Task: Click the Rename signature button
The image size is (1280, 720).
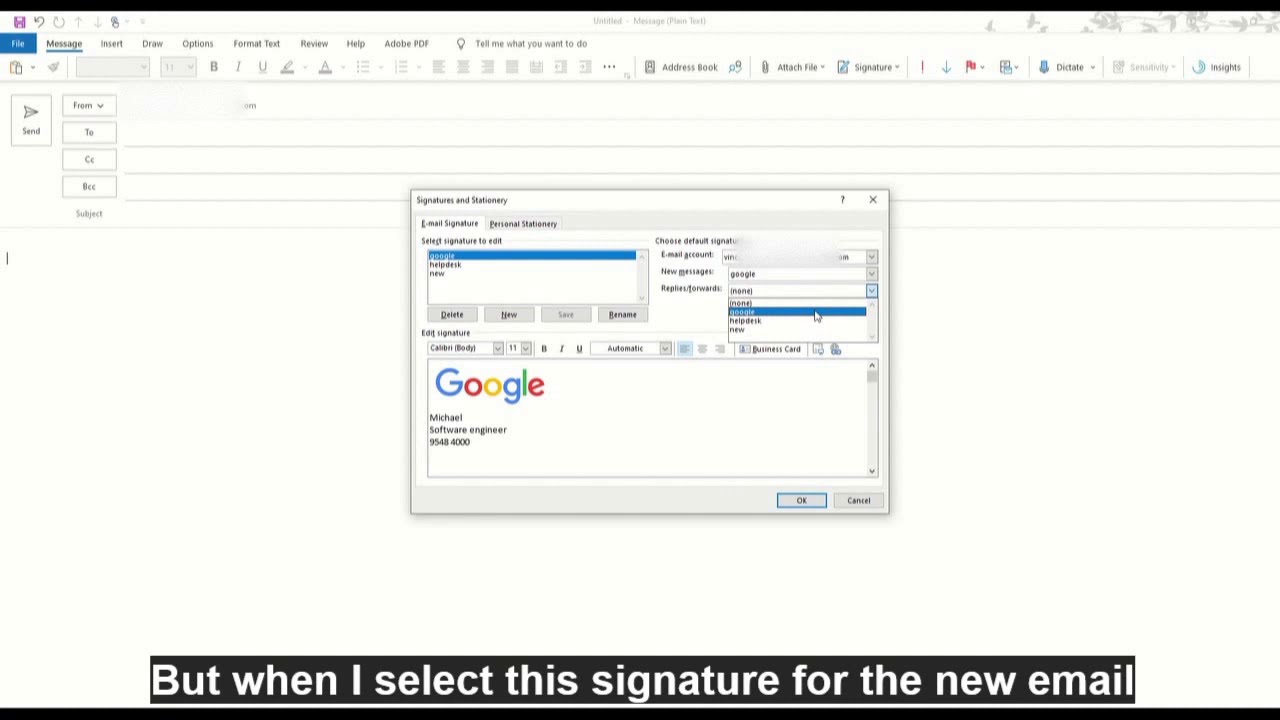Action: point(622,314)
